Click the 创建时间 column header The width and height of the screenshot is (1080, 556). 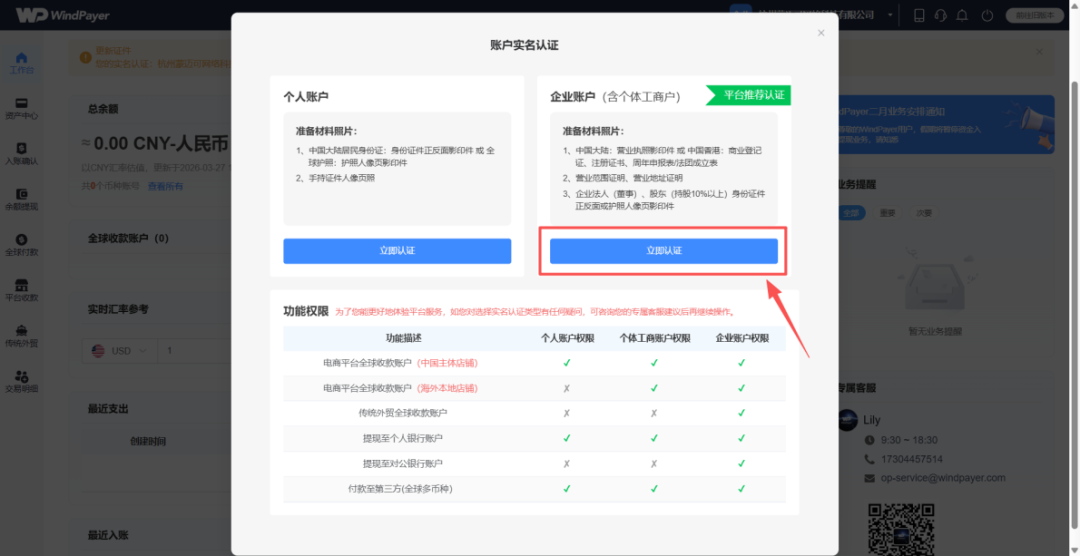(x=148, y=441)
